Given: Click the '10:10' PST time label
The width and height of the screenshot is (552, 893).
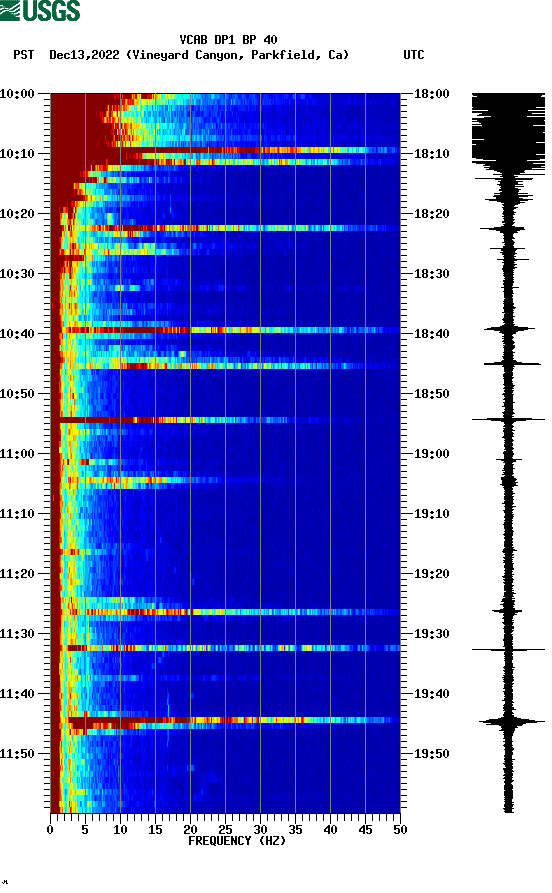Looking at the screenshot, I should click(x=17, y=154).
